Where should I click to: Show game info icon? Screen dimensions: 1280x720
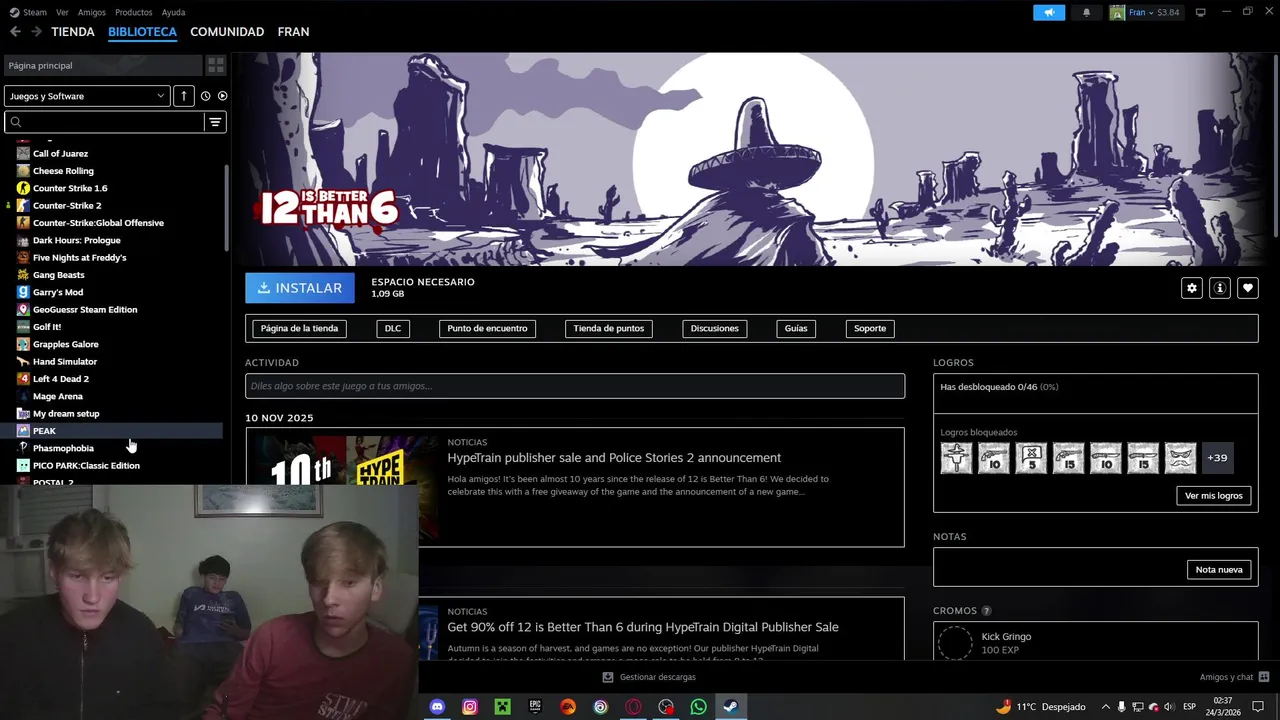coord(1219,288)
